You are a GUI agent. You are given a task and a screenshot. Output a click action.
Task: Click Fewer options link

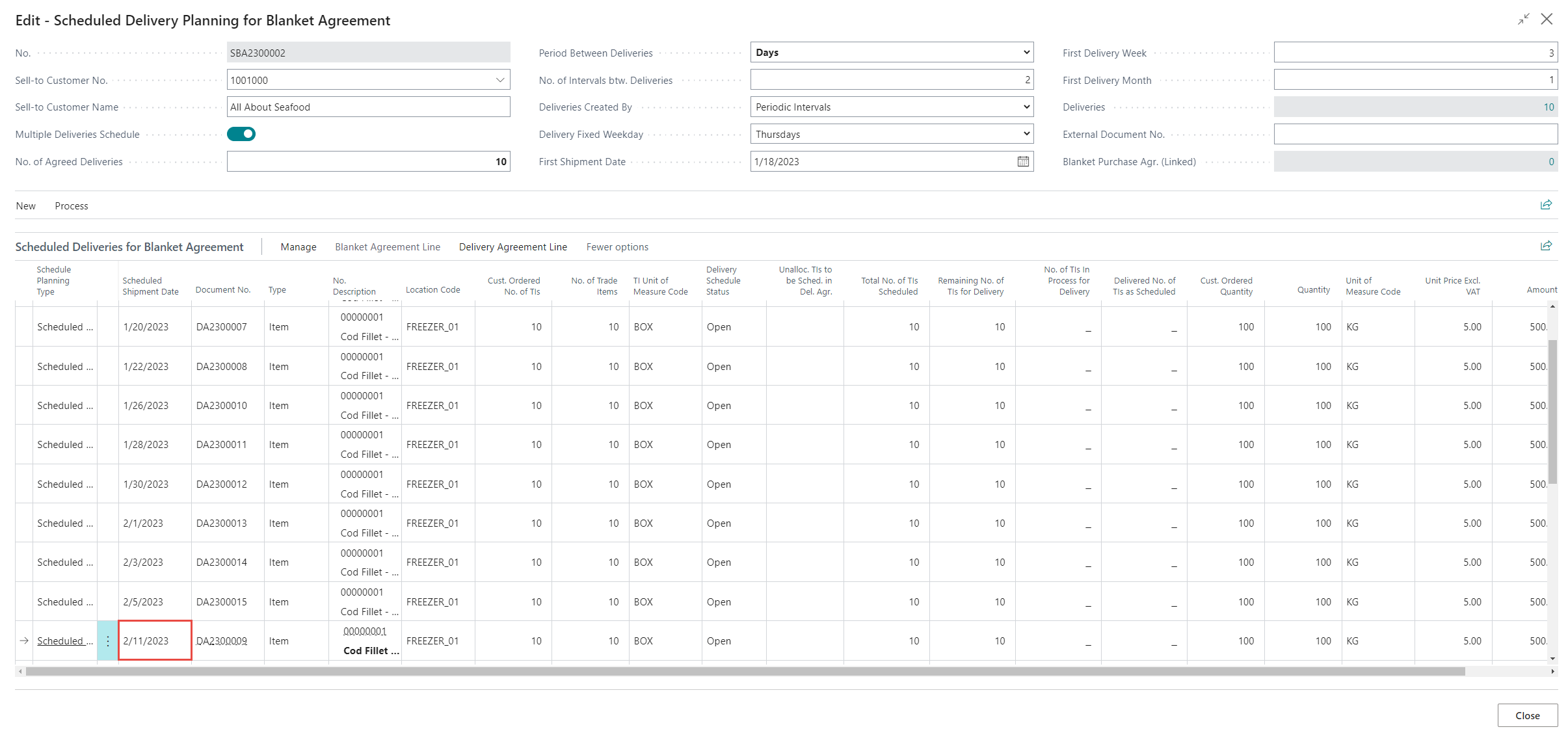(617, 247)
